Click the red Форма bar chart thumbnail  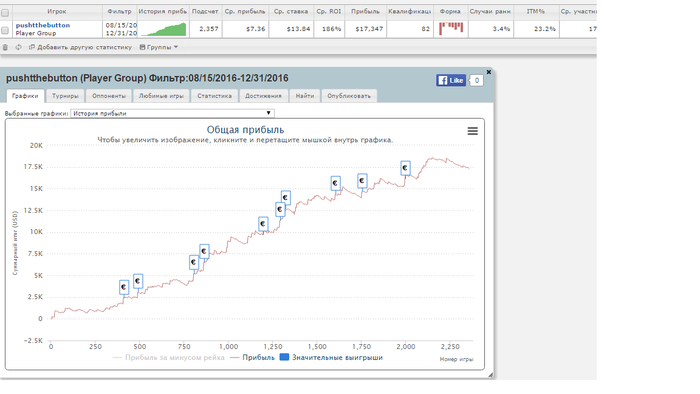(x=451, y=29)
